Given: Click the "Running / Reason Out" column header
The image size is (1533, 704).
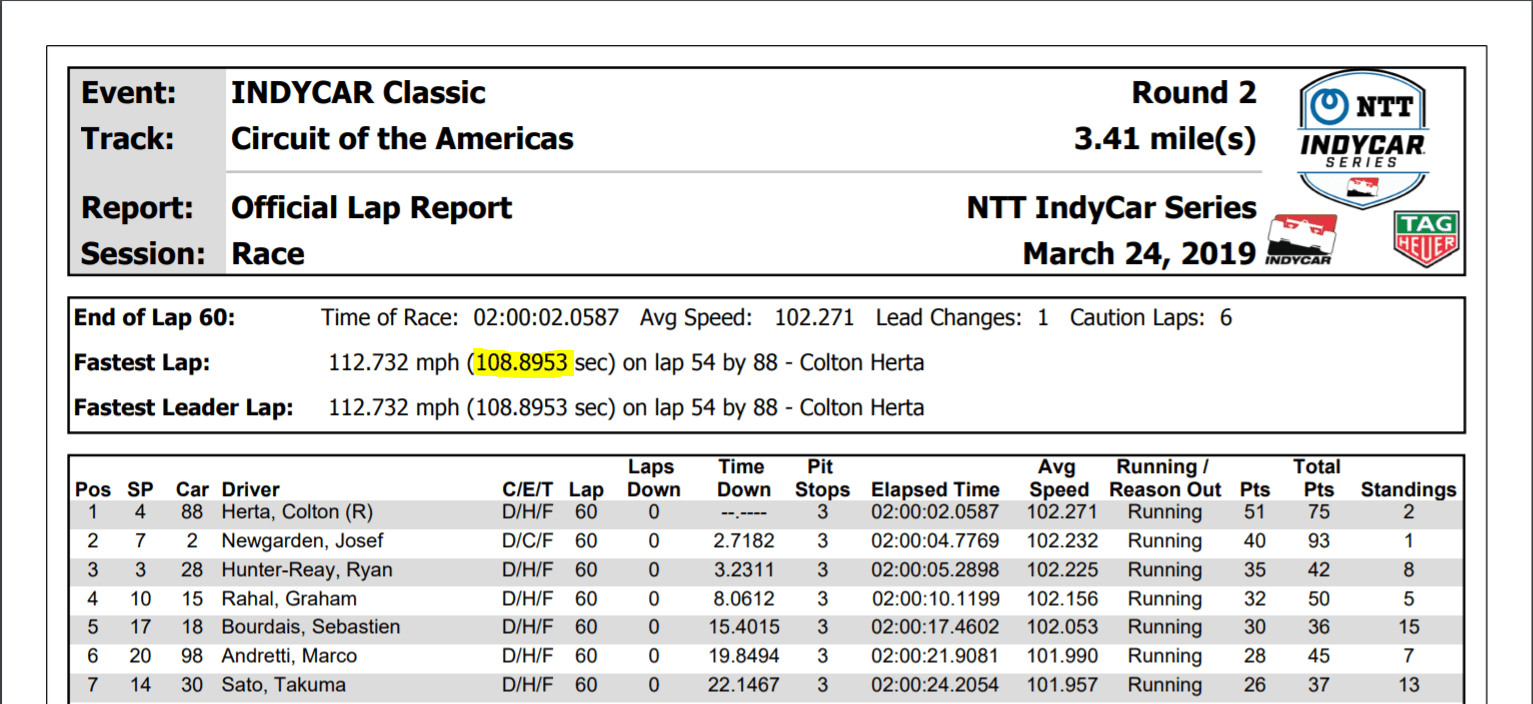Looking at the screenshot, I should [1165, 479].
